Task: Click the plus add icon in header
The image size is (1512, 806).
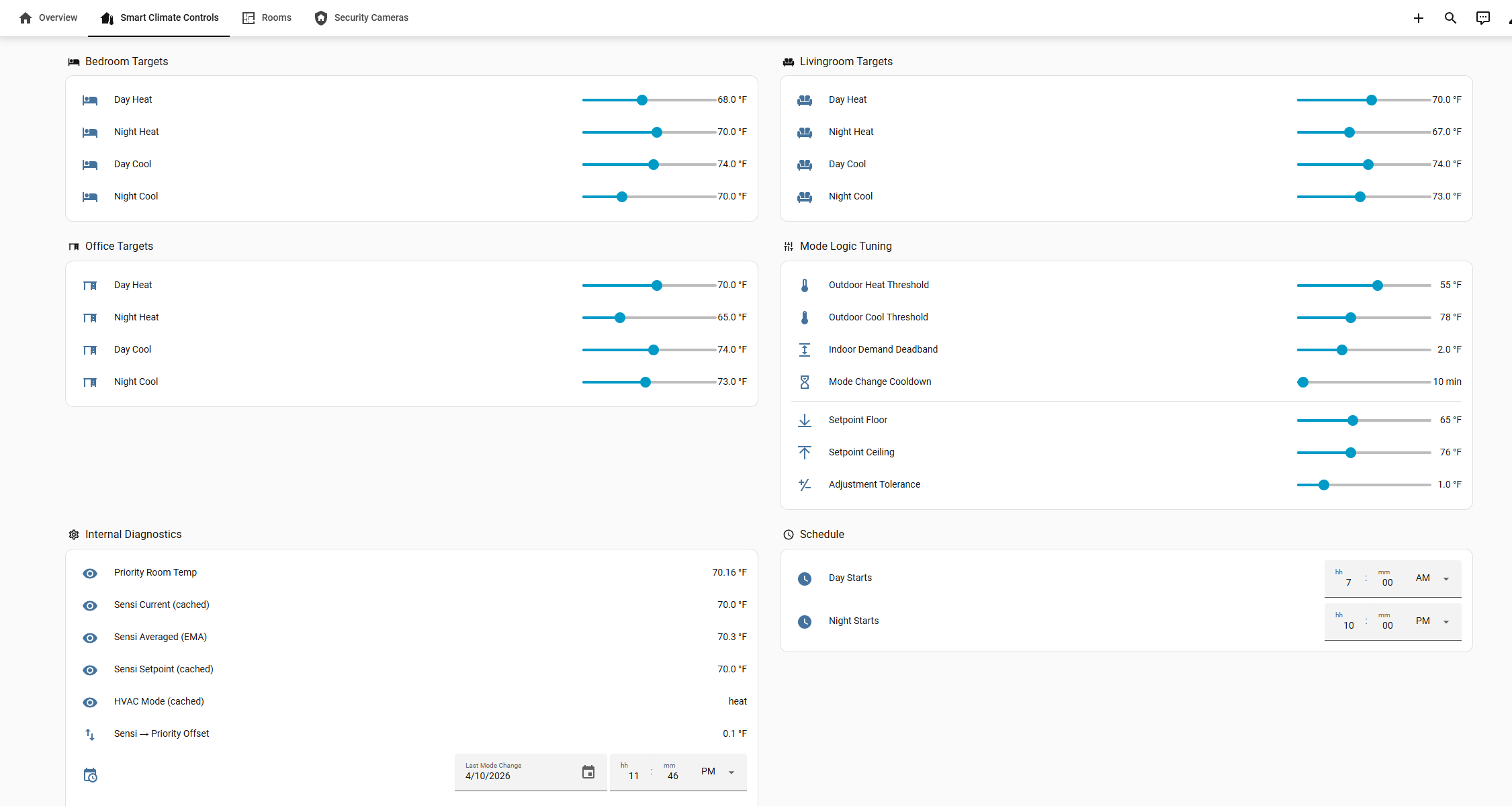Action: (1418, 18)
